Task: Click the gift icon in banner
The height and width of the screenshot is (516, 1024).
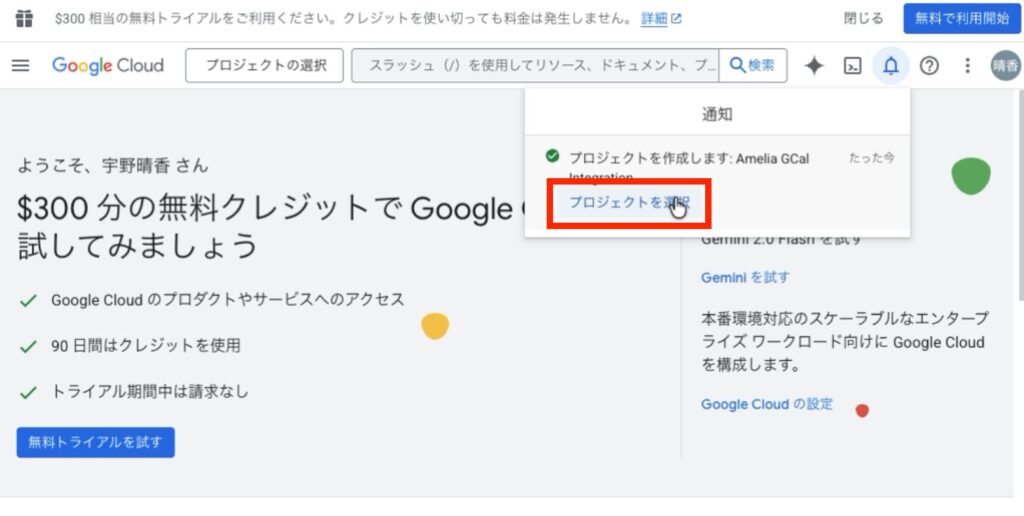Action: pos(24,19)
